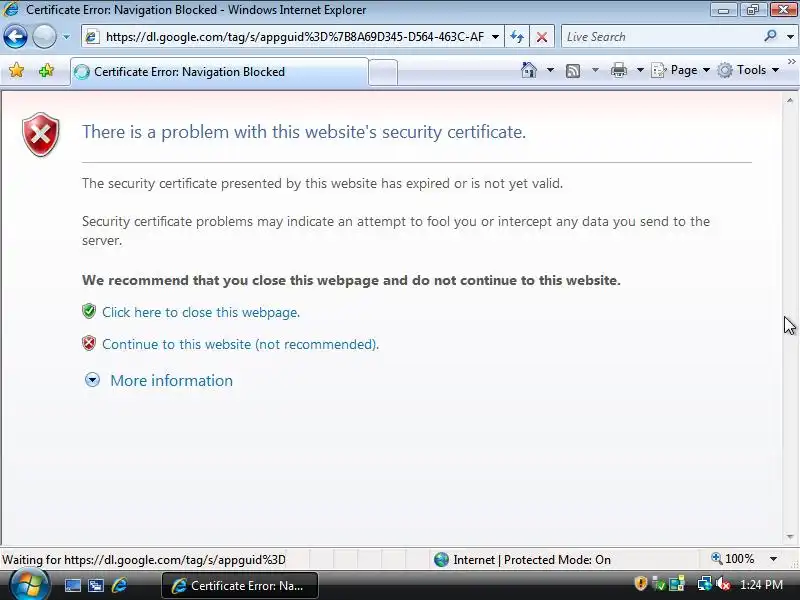Click the scrollbar up arrow
The height and width of the screenshot is (600, 800).
[x=790, y=101]
